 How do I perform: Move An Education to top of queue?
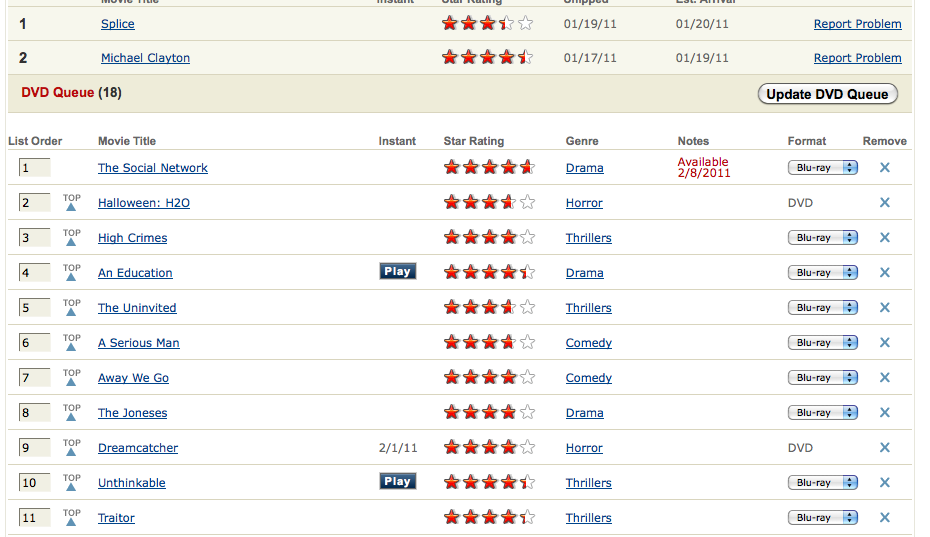pyautogui.click(x=72, y=272)
